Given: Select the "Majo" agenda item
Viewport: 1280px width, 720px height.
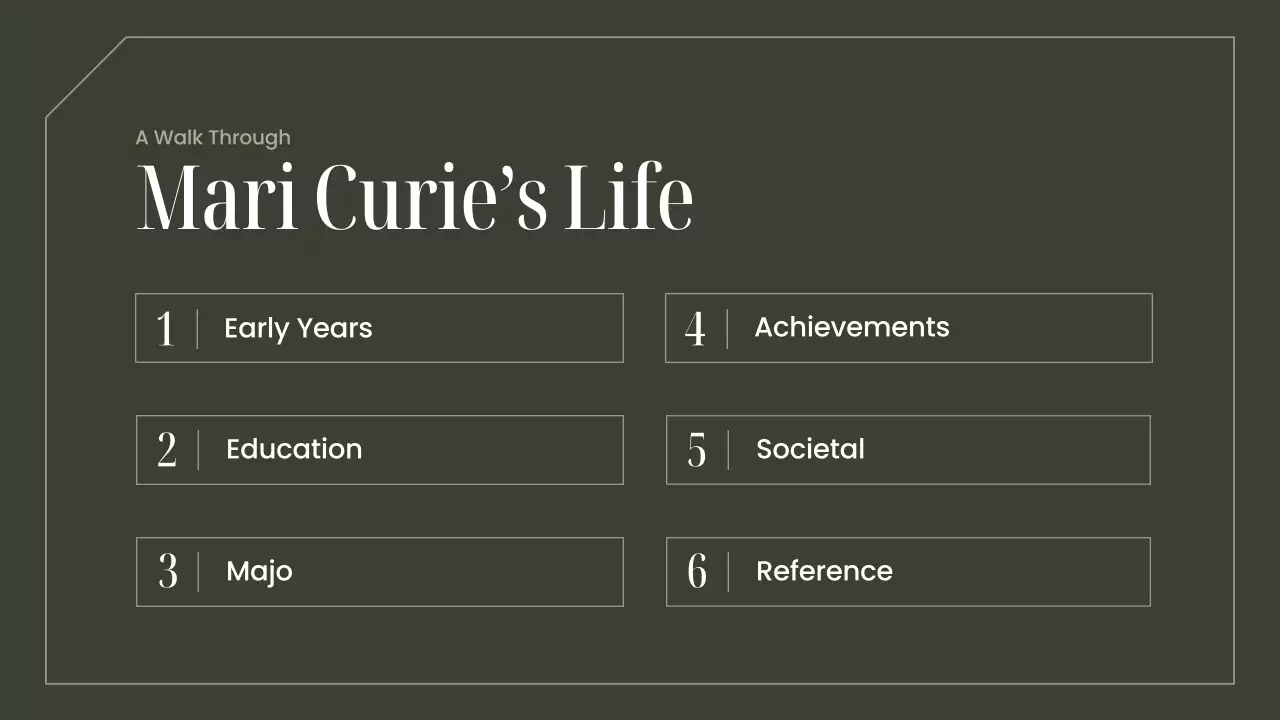Looking at the screenshot, I should click(x=259, y=572).
